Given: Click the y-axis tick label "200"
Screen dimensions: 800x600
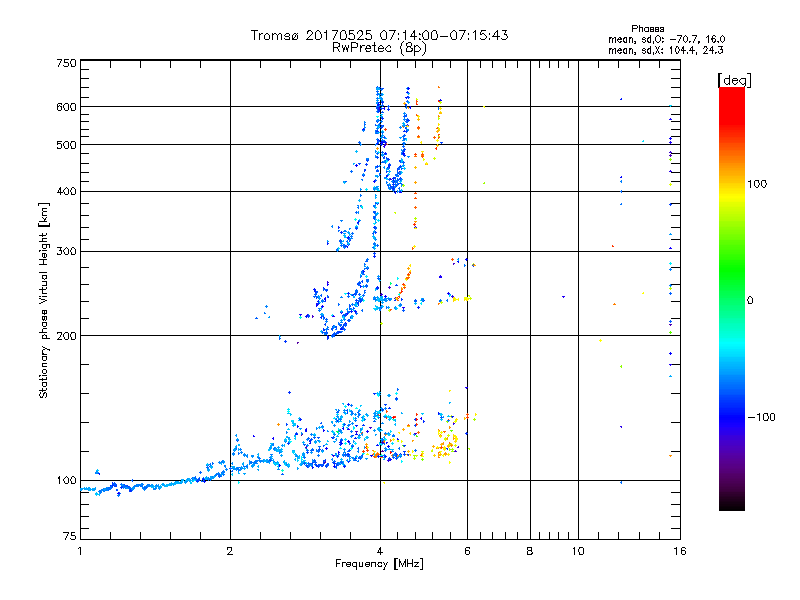Looking at the screenshot, I should coord(66,336).
